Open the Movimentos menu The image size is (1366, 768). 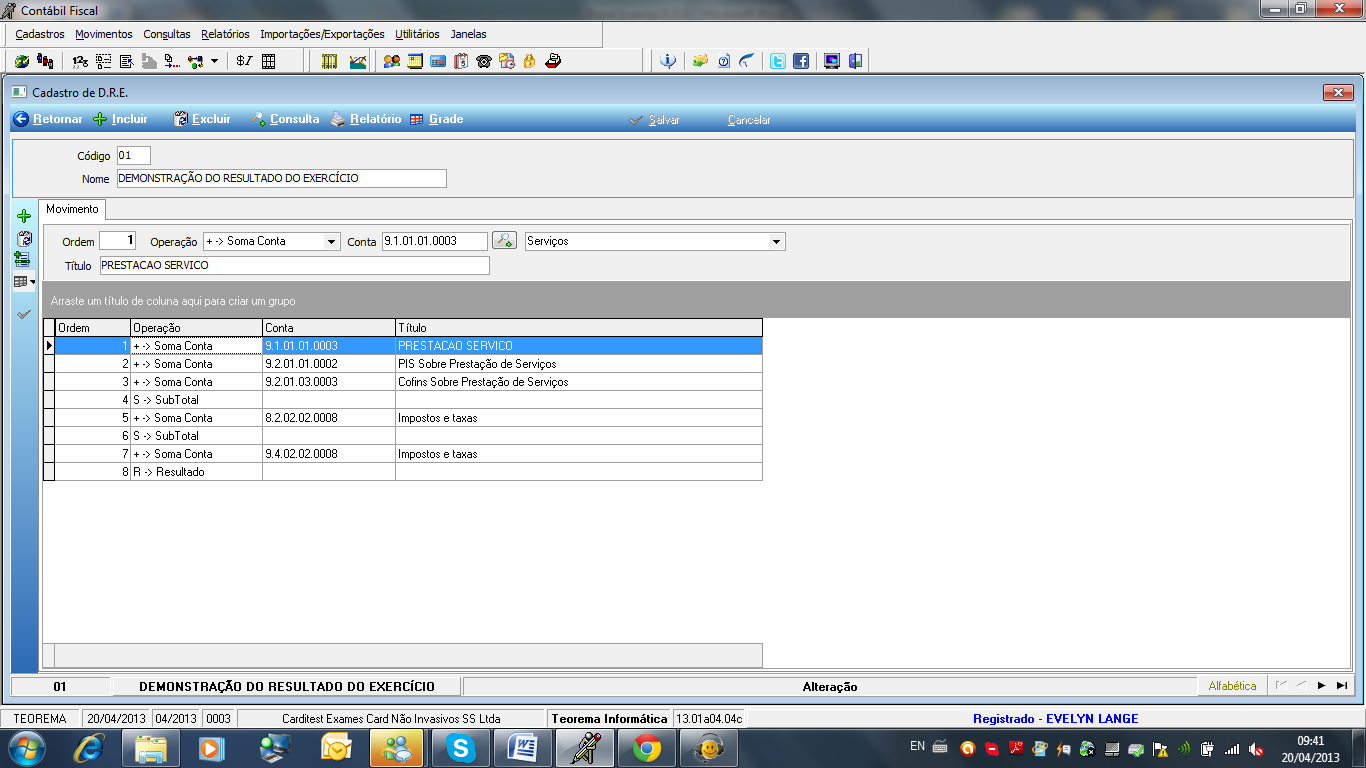[104, 34]
